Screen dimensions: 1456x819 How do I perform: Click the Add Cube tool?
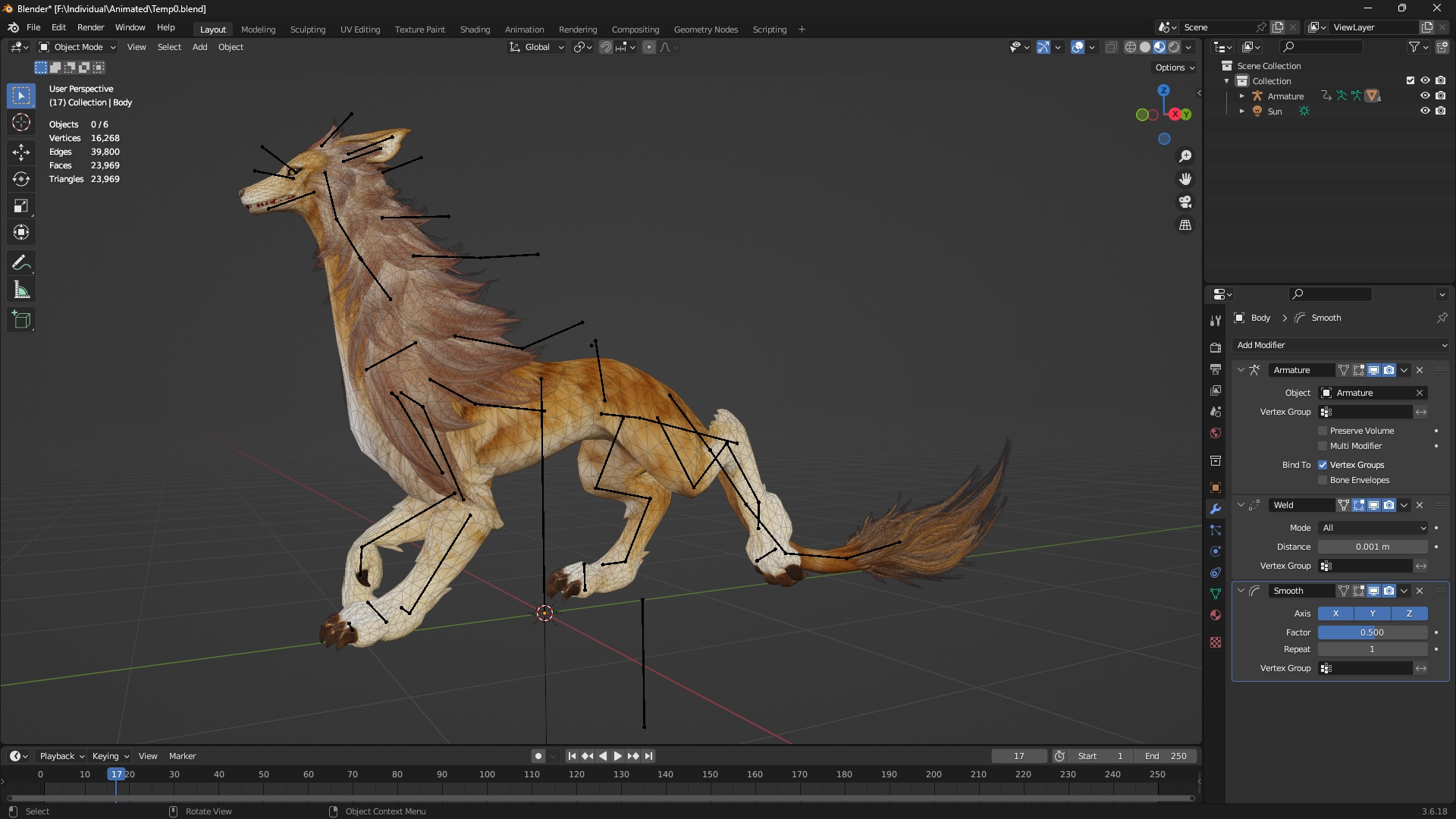coord(21,320)
